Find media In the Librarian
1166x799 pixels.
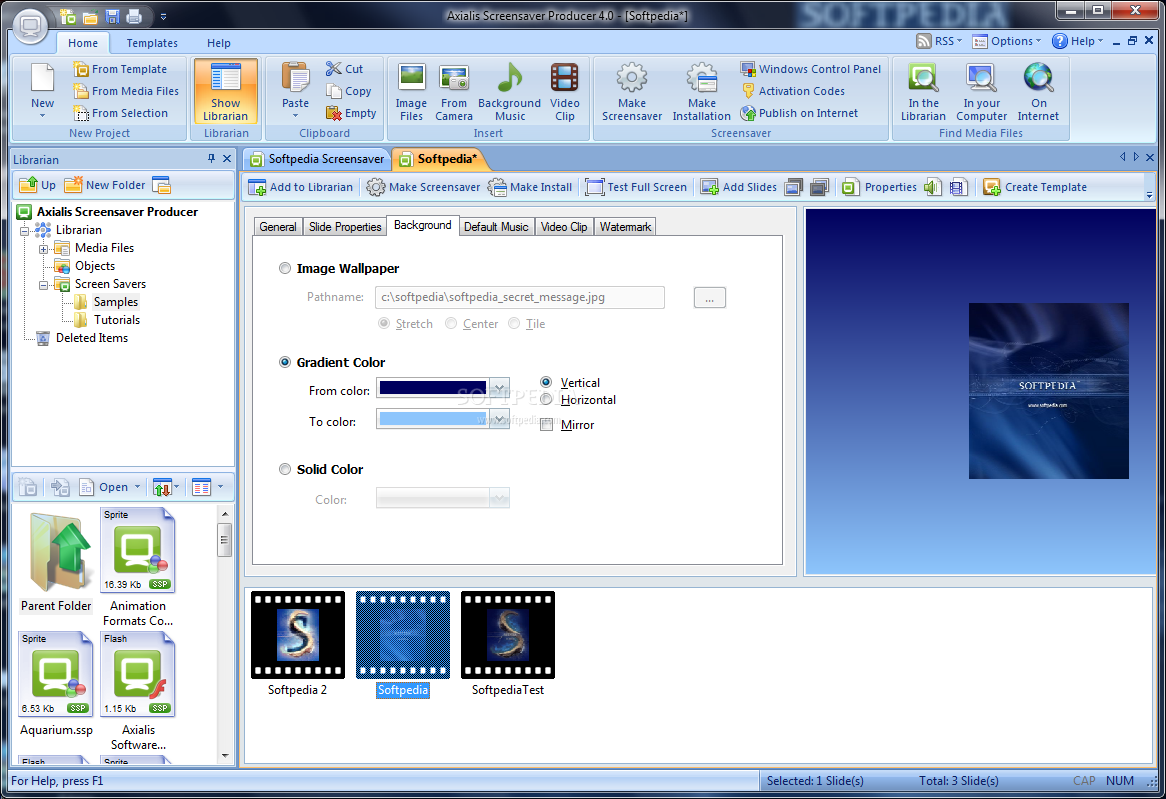pos(923,92)
